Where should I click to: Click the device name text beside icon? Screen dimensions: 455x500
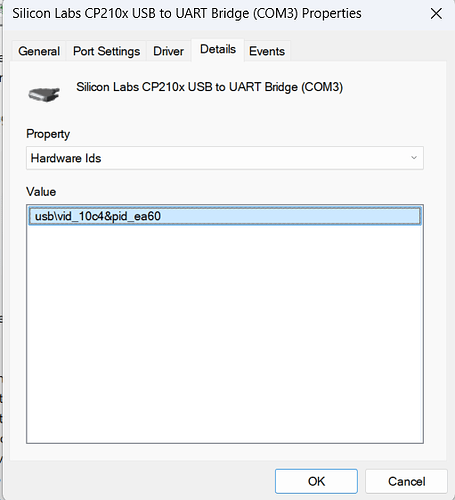209,87
